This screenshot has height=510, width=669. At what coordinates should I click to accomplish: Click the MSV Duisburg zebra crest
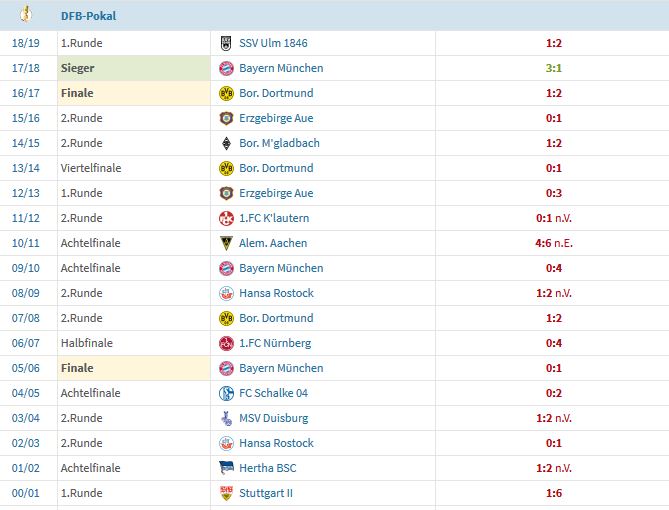226,418
